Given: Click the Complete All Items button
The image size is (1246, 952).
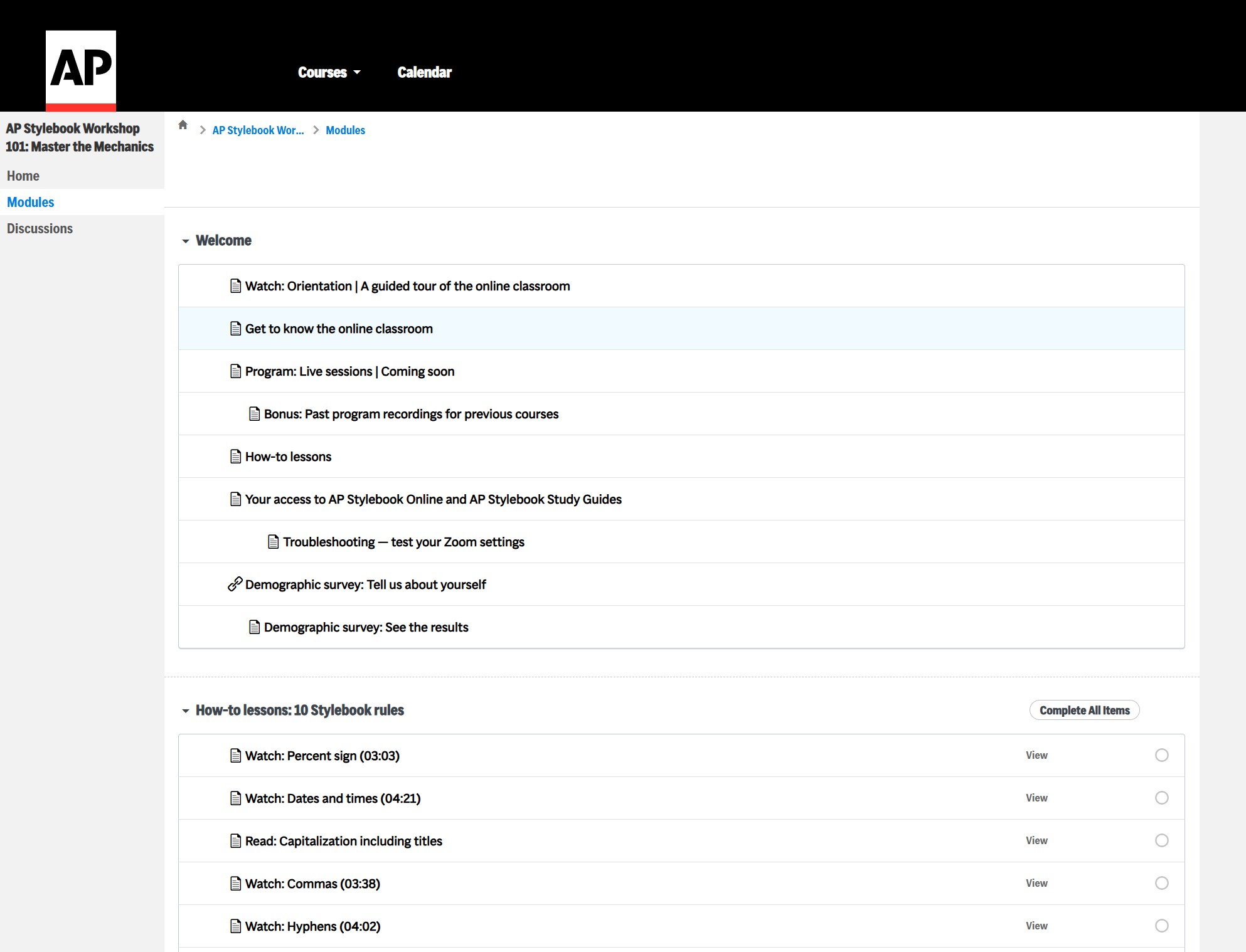Looking at the screenshot, I should point(1085,711).
